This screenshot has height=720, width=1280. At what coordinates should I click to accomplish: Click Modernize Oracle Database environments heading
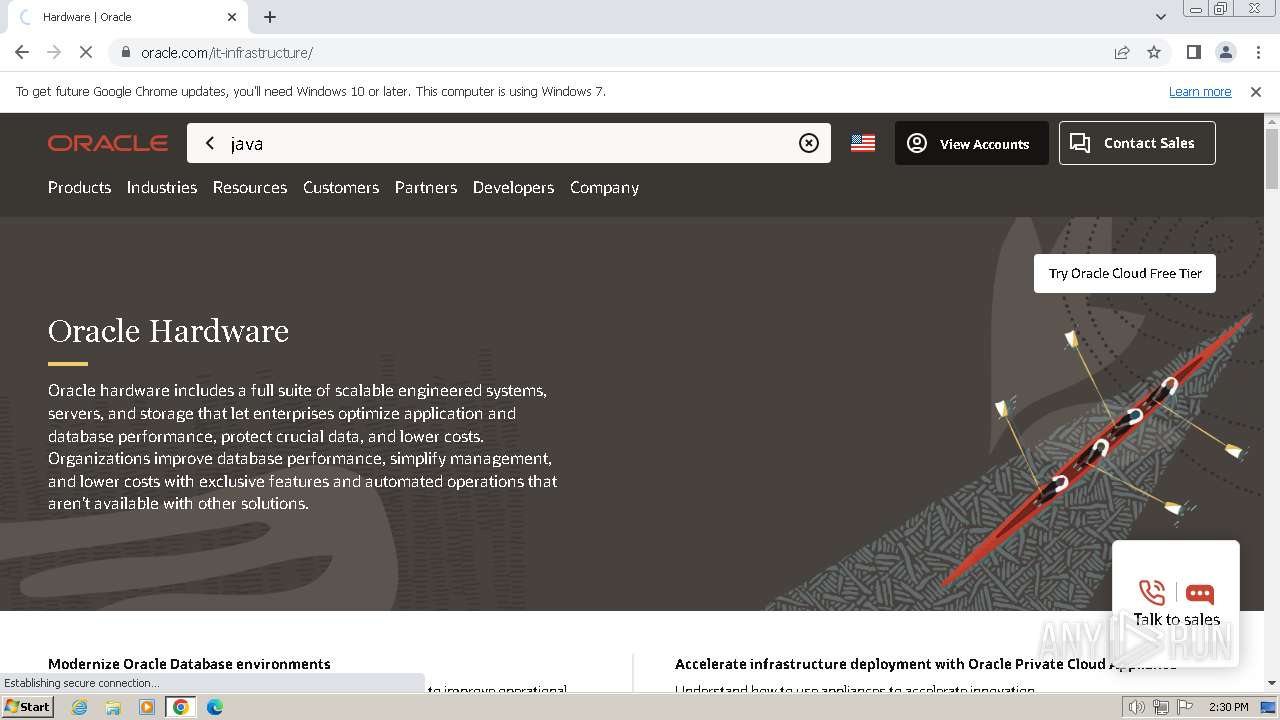(x=189, y=664)
